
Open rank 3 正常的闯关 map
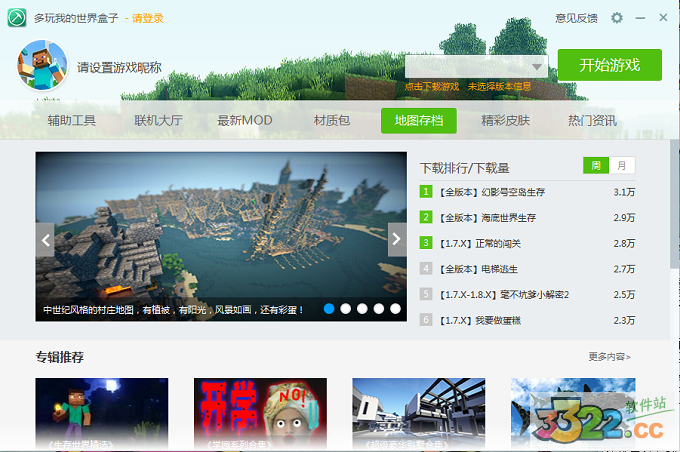pyautogui.click(x=480, y=243)
